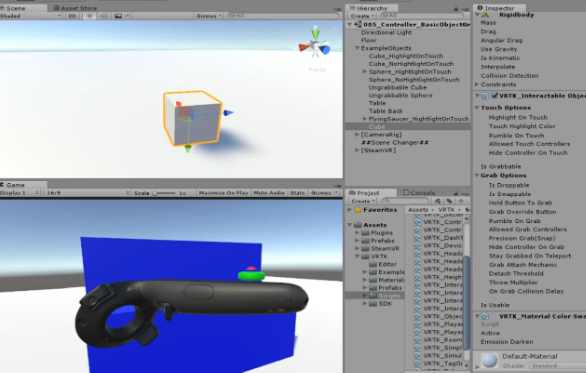Image resolution: width=586 pixels, height=373 pixels.
Task: Select the SteamVR folder icon
Action: pyautogui.click(x=365, y=249)
